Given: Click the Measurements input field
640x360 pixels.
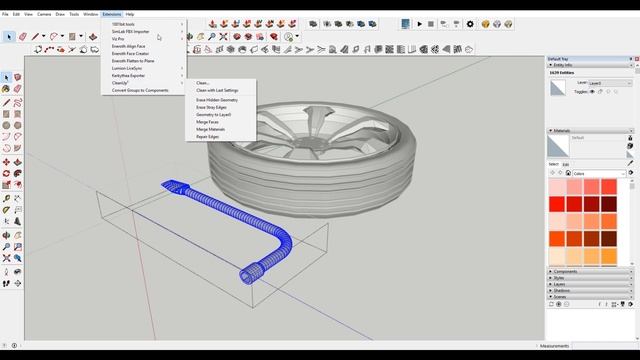Looking at the screenshot, I should (x=604, y=346).
